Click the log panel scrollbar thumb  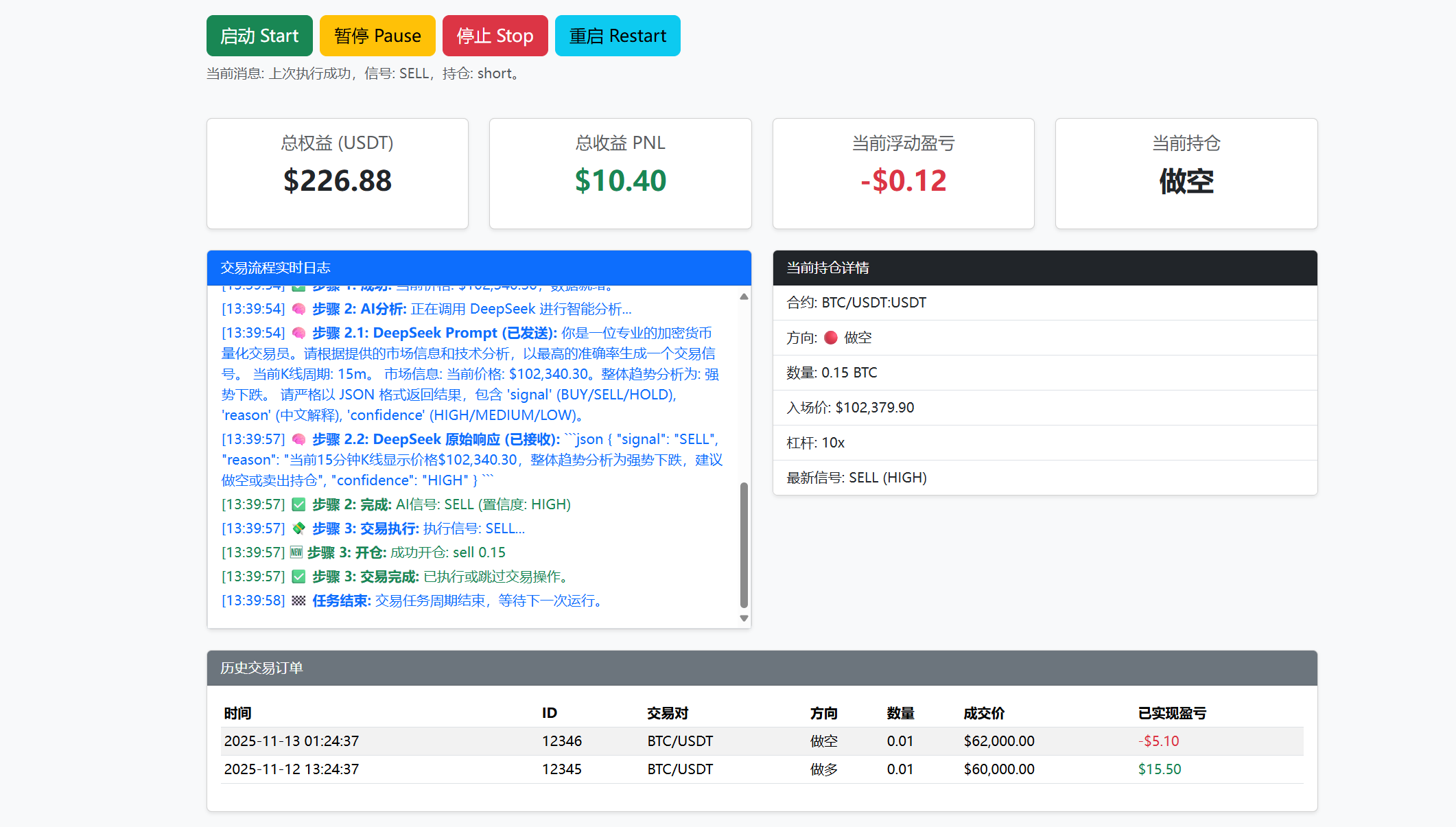[x=744, y=544]
